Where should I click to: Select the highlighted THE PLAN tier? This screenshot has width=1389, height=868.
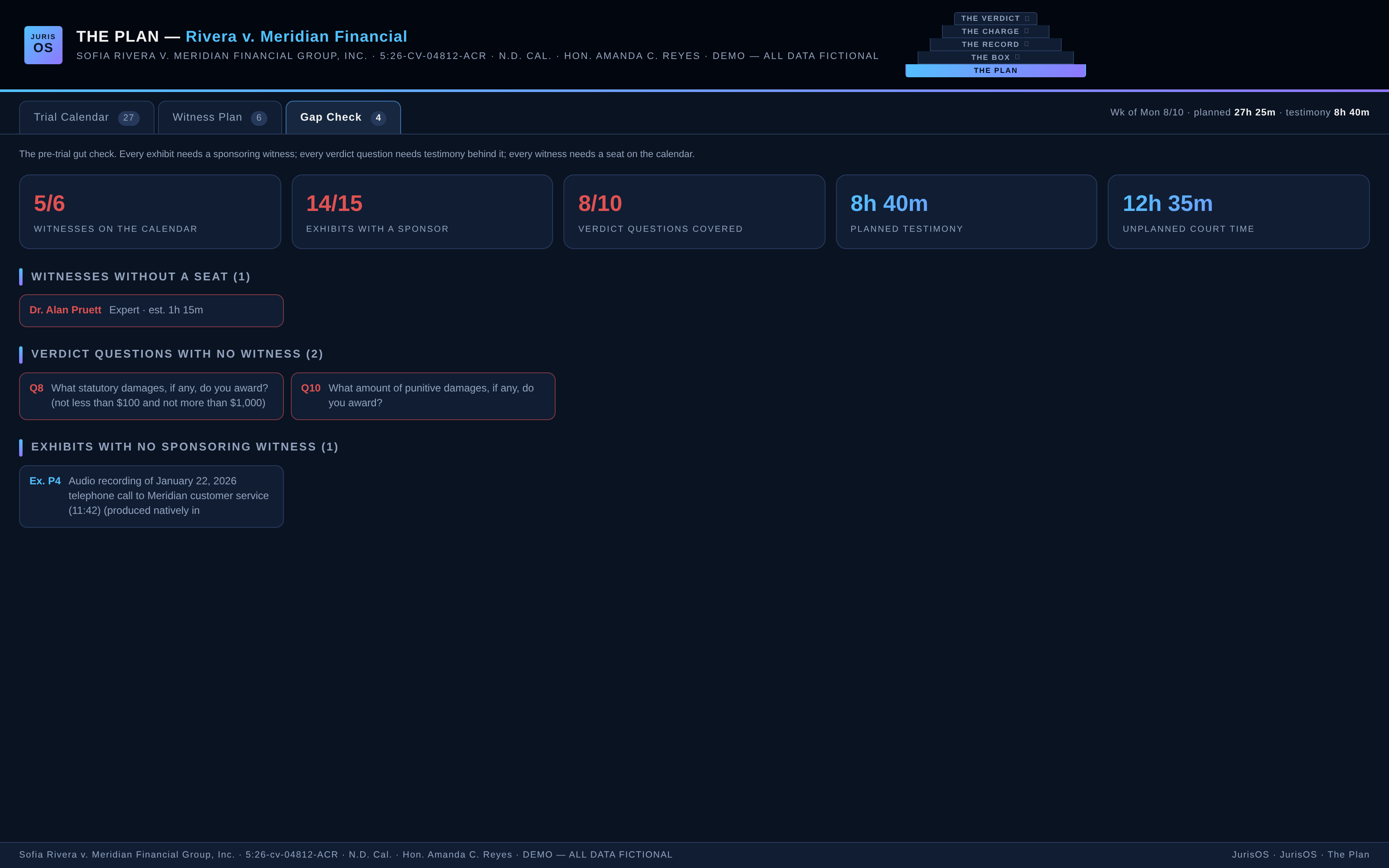coord(995,71)
